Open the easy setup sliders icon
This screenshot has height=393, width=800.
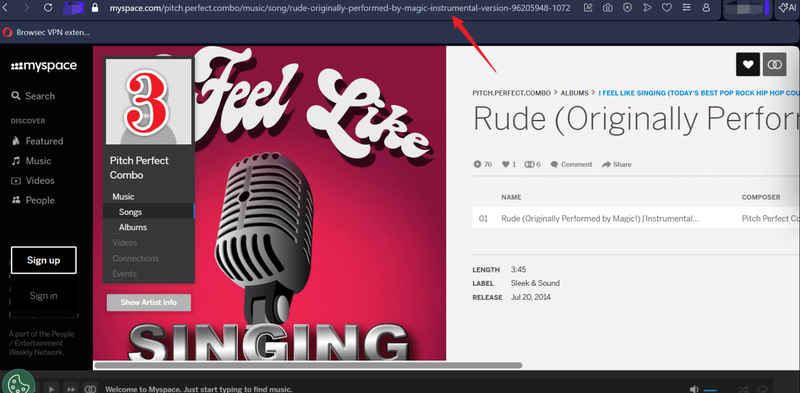pos(687,8)
